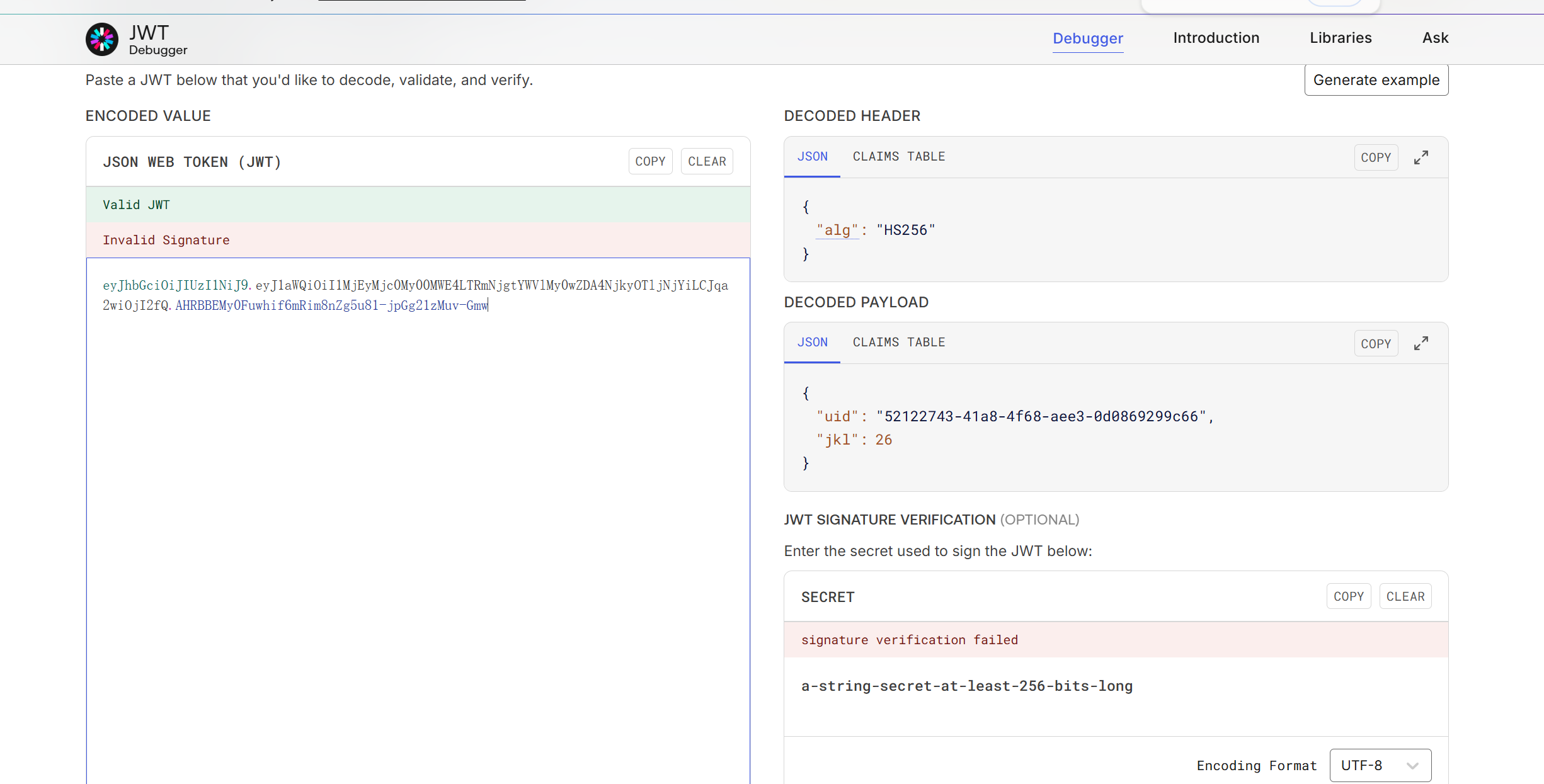Open the Introduction nav link
The height and width of the screenshot is (784, 1544).
[x=1216, y=38]
